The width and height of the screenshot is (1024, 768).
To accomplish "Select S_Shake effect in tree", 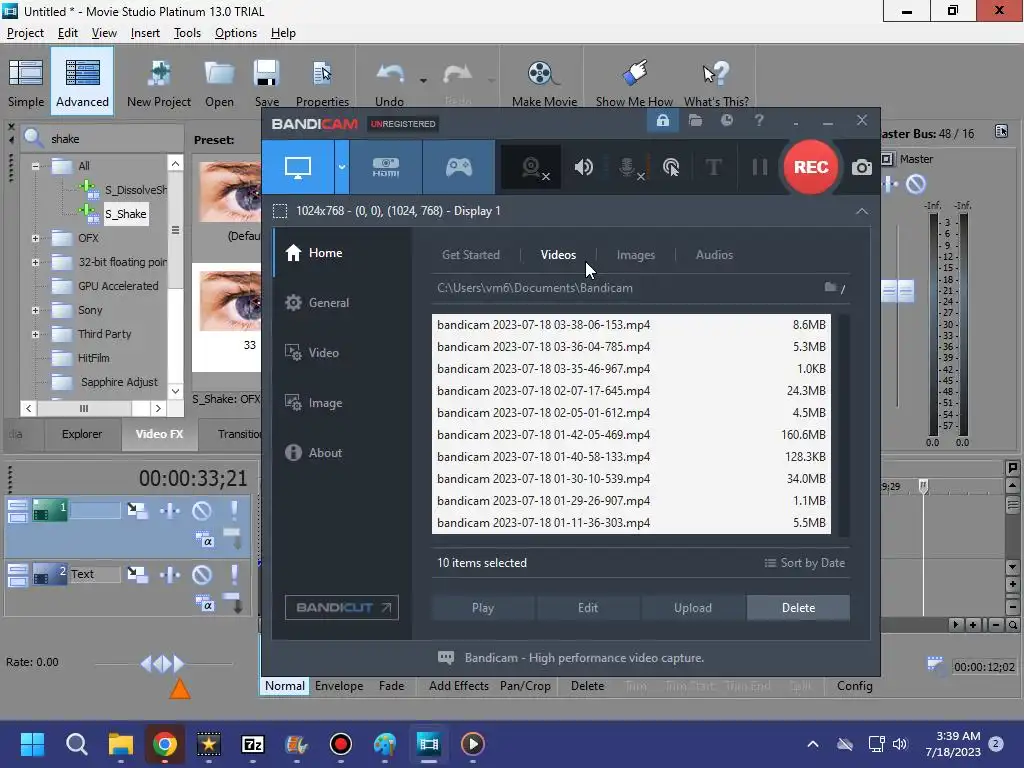I will tap(125, 214).
